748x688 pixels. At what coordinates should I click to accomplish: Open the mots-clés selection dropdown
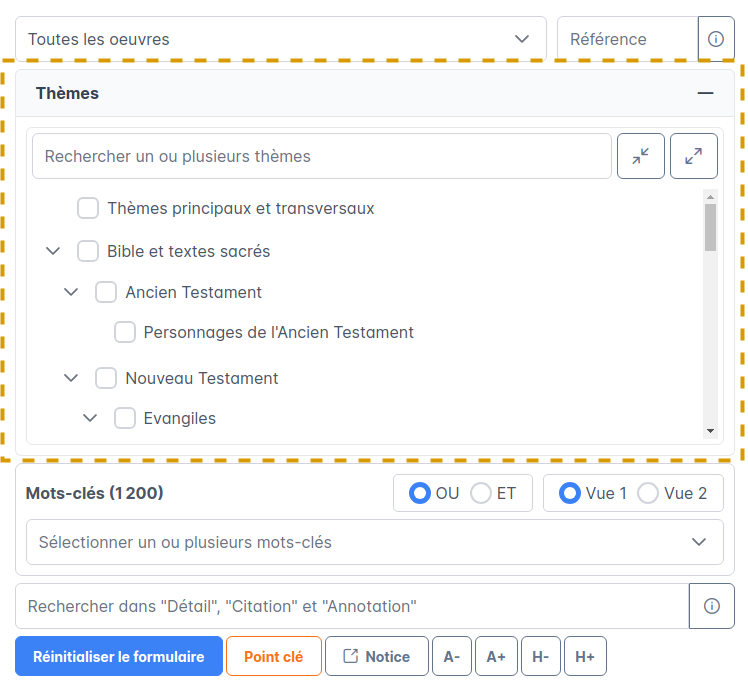pos(375,542)
